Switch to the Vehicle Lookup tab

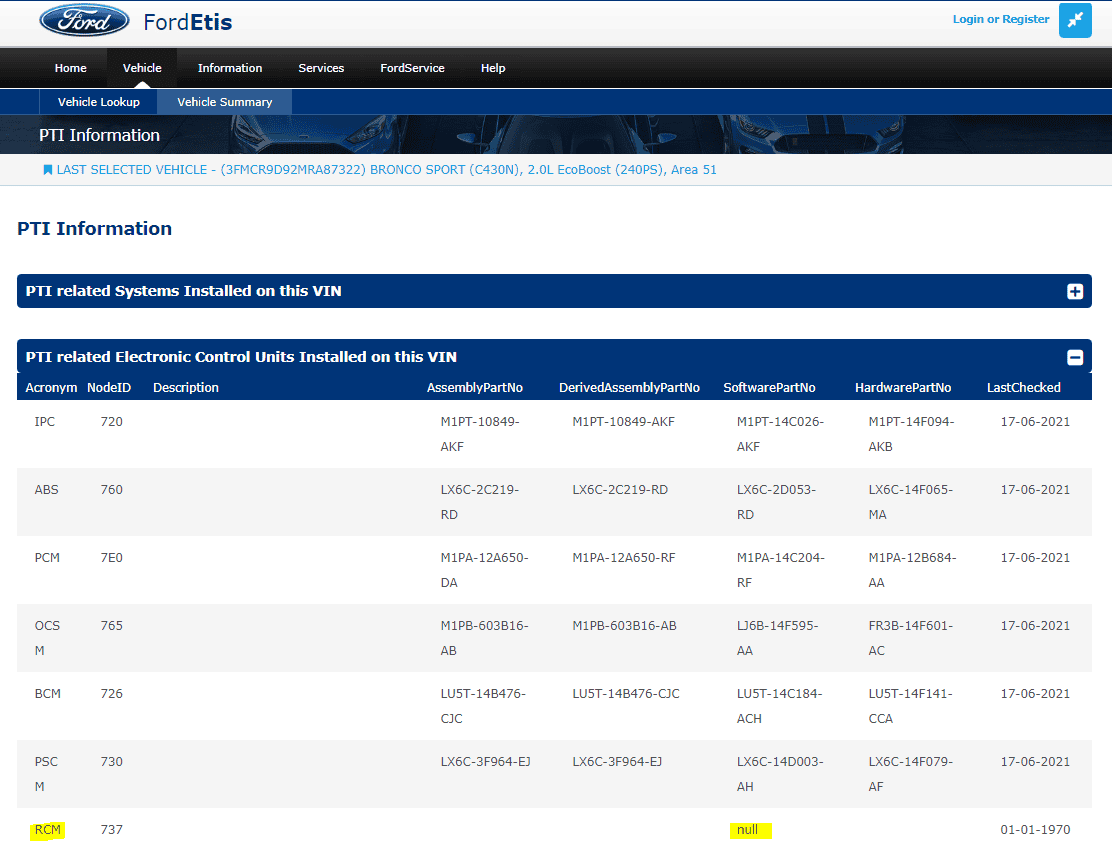tap(99, 102)
